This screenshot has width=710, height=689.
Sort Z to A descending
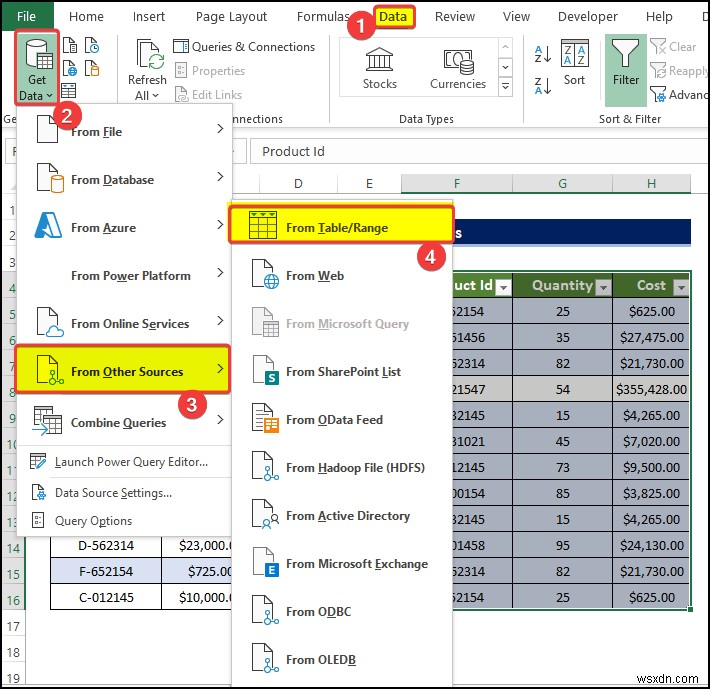coord(542,86)
